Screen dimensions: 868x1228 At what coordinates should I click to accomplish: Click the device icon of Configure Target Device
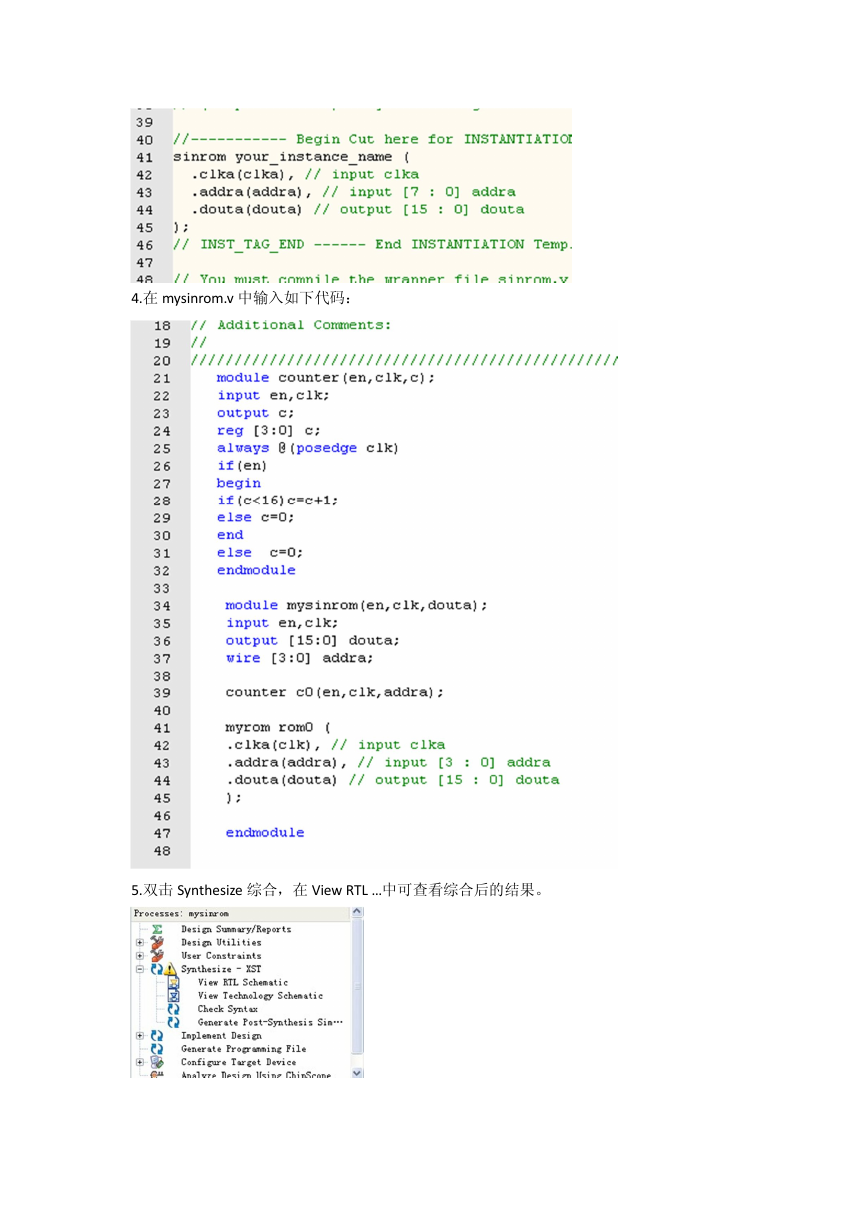(157, 1062)
